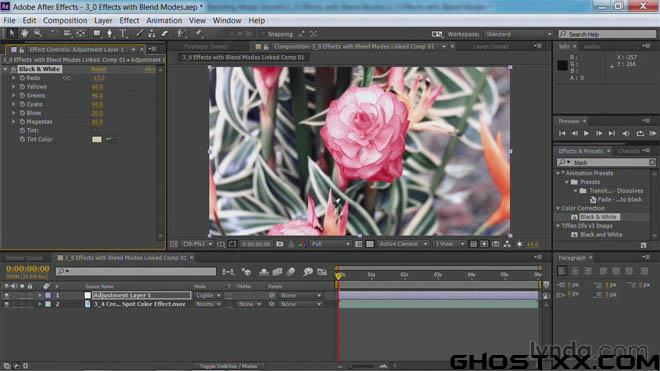The height and width of the screenshot is (371, 660).
Task: Select the Pen tool
Action: [109, 33]
